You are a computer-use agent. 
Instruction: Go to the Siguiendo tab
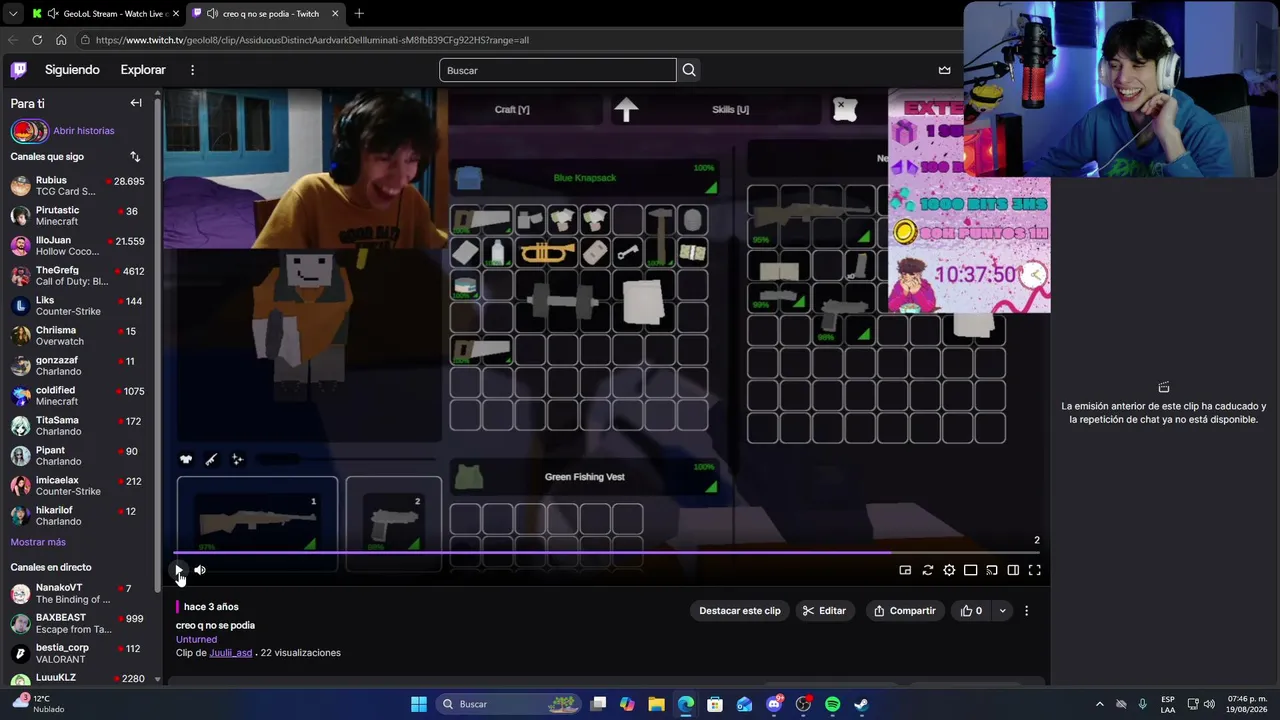click(x=72, y=70)
